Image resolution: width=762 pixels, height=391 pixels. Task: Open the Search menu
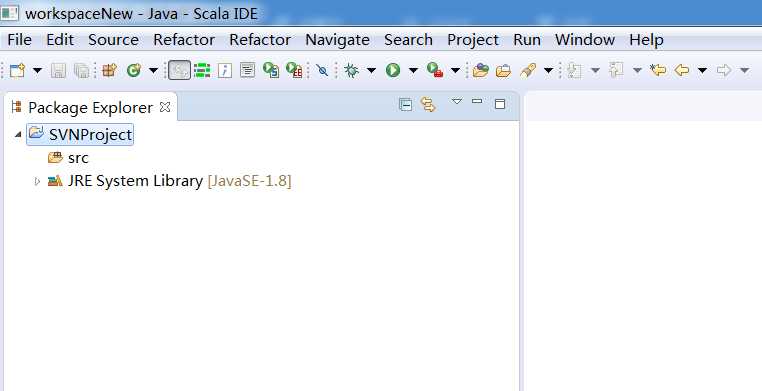pos(408,40)
